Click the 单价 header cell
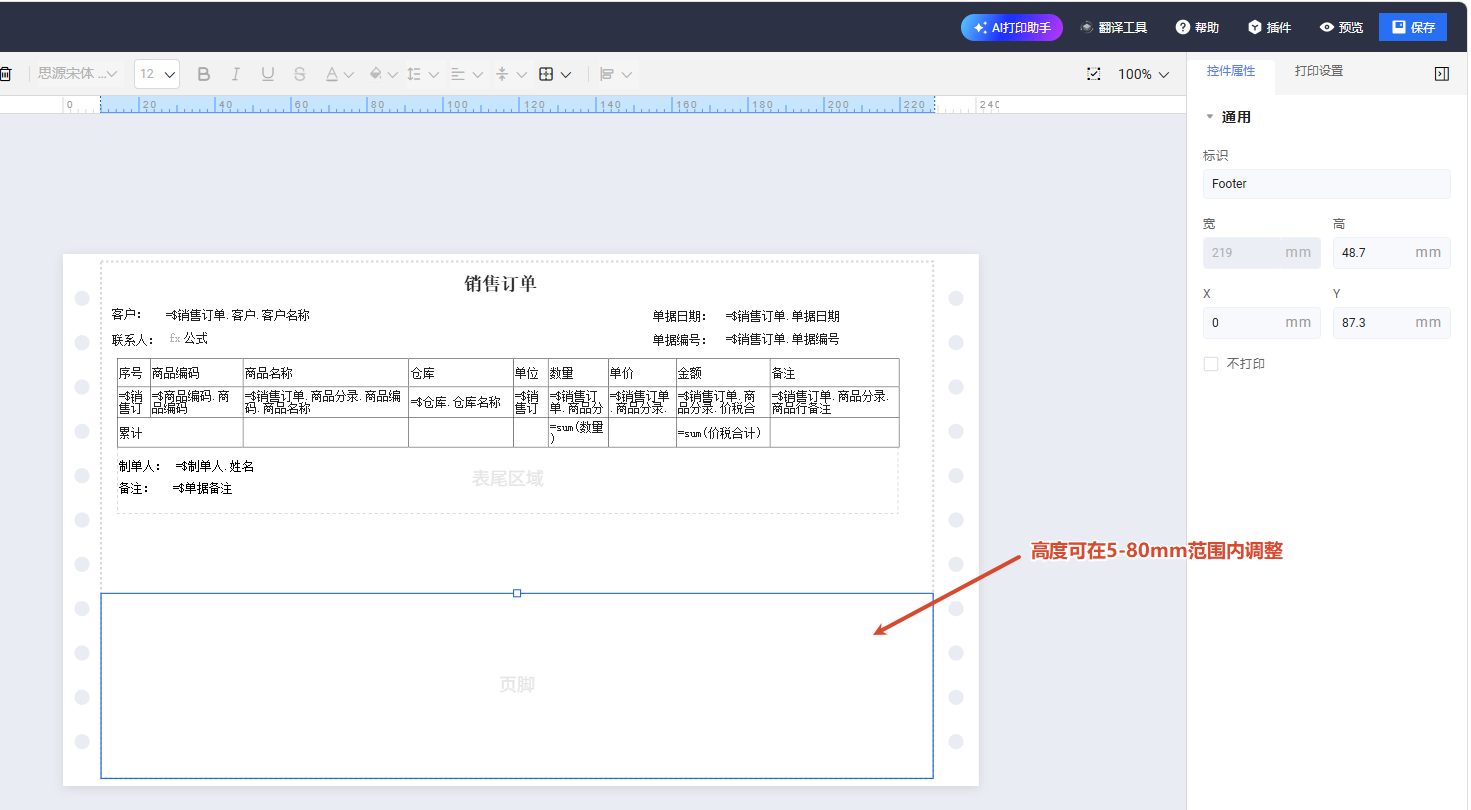This screenshot has height=810, width=1471. (642, 373)
